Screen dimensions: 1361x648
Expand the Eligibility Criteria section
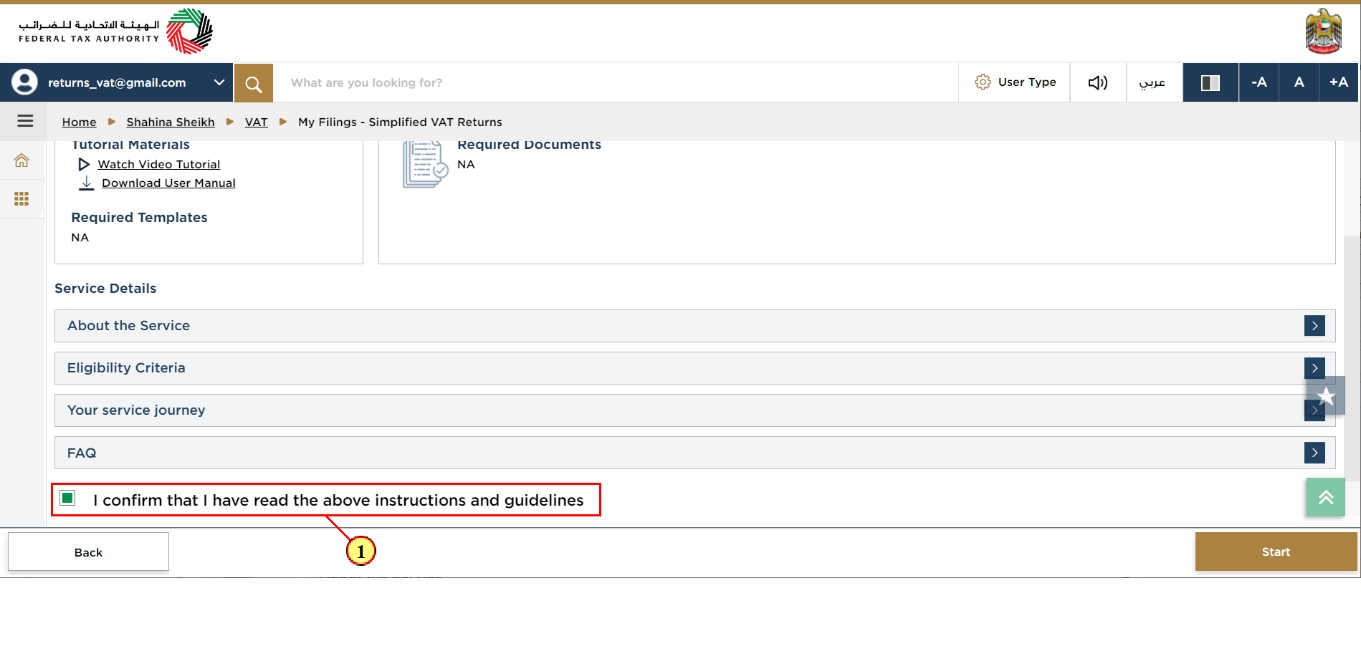click(695, 368)
